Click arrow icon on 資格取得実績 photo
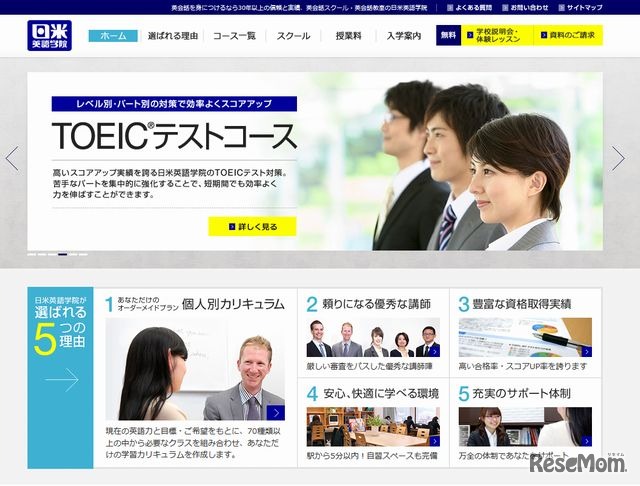The width and height of the screenshot is (640, 486). (587, 352)
